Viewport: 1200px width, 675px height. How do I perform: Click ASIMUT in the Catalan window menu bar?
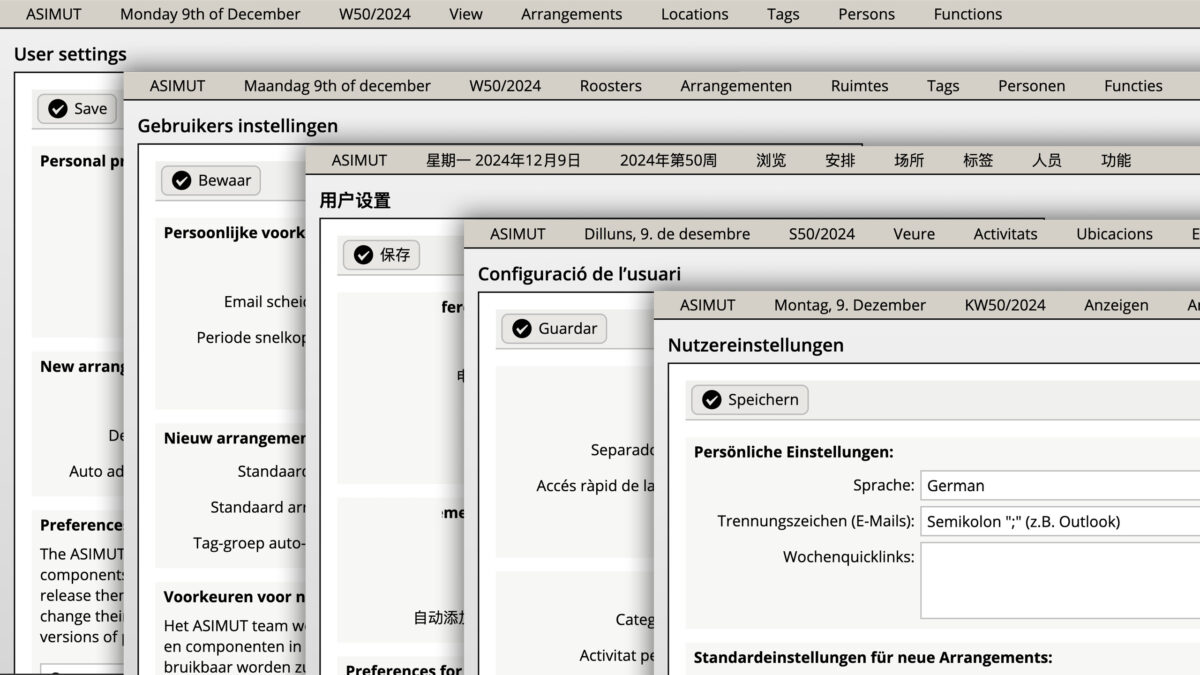pyautogui.click(x=517, y=233)
